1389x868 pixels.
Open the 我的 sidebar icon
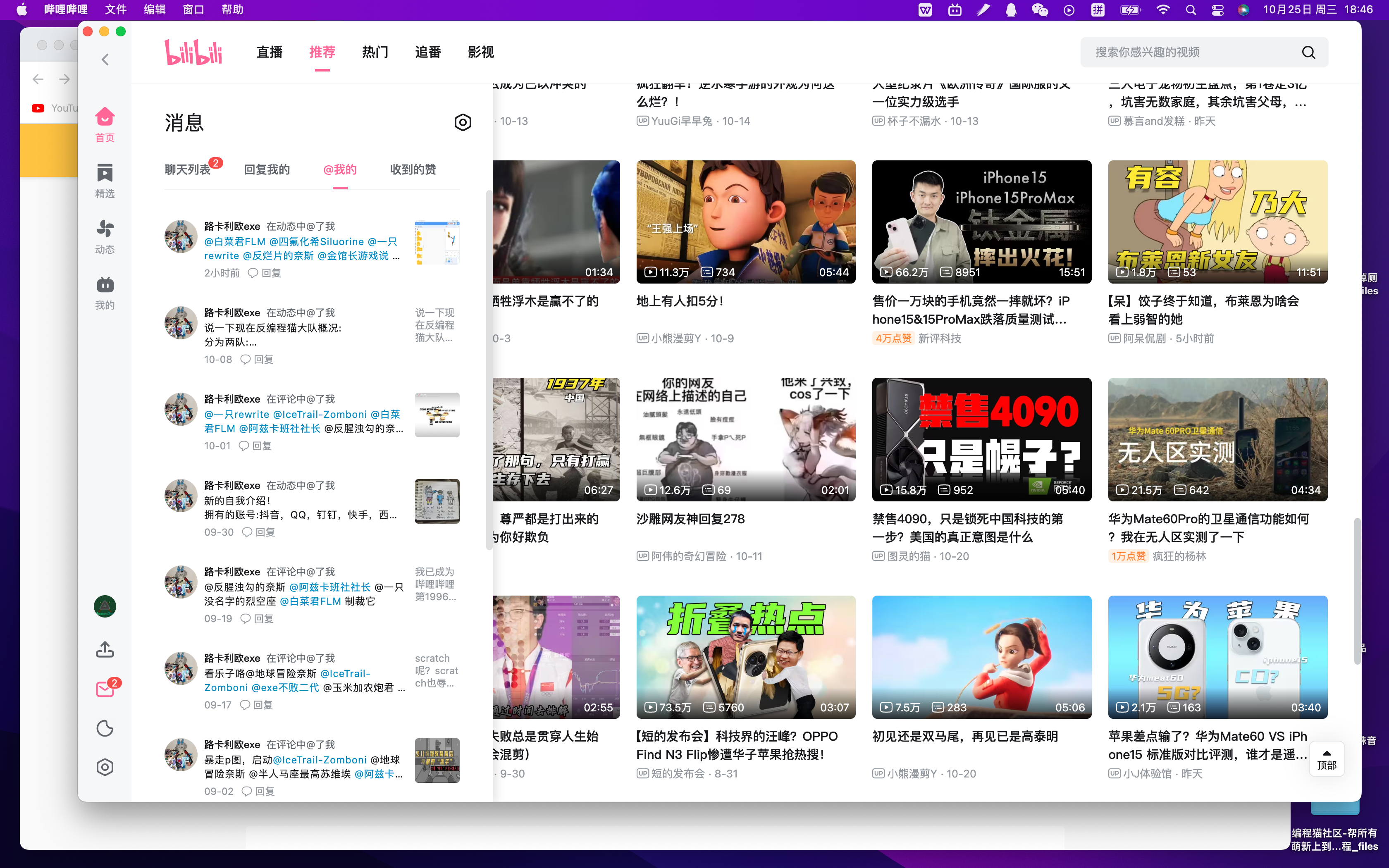tap(105, 292)
